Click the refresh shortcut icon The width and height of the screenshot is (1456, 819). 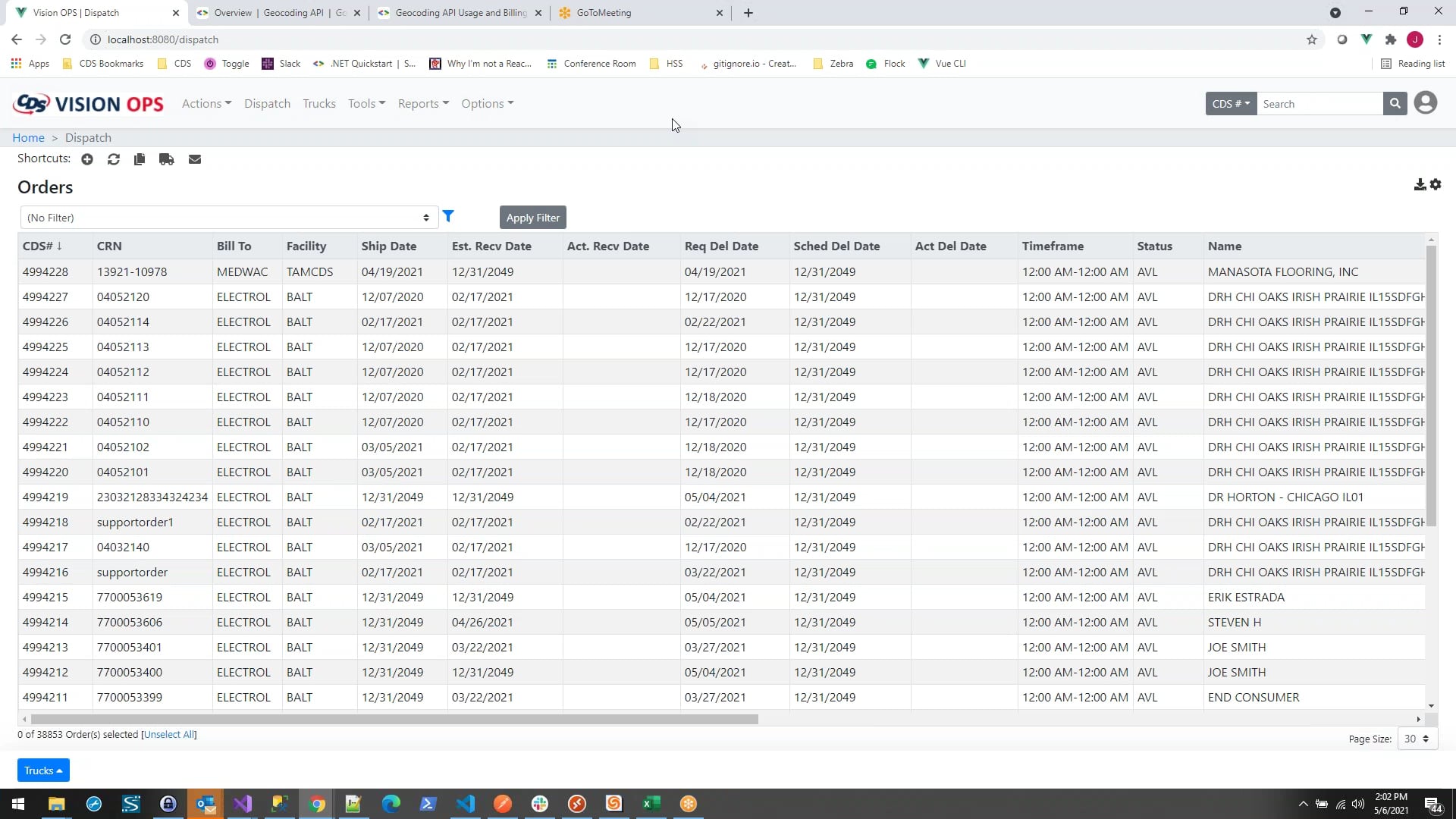click(114, 159)
